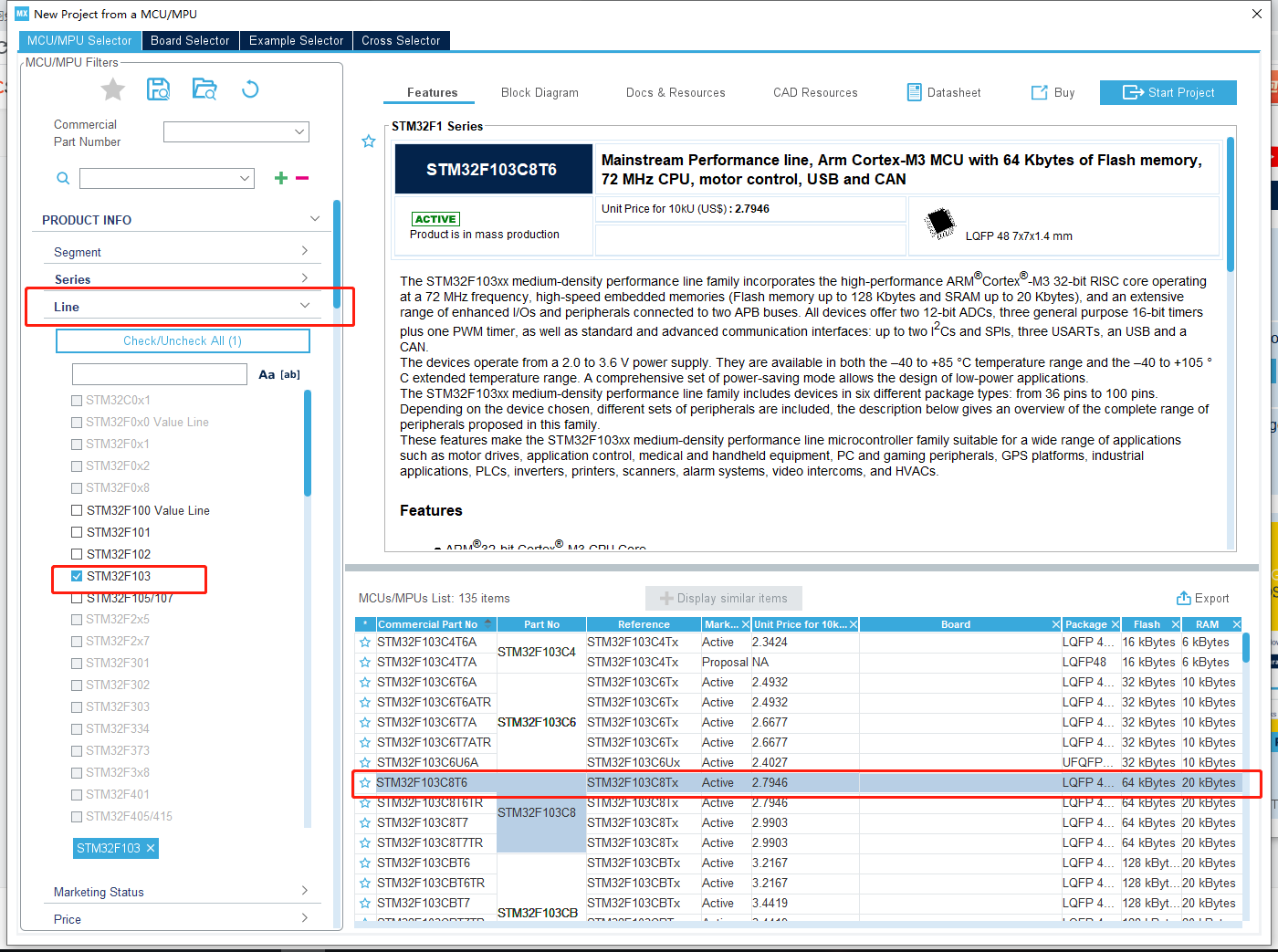This screenshot has width=1278, height=952.
Task: Switch to the Example Selector tab
Action: (297, 40)
